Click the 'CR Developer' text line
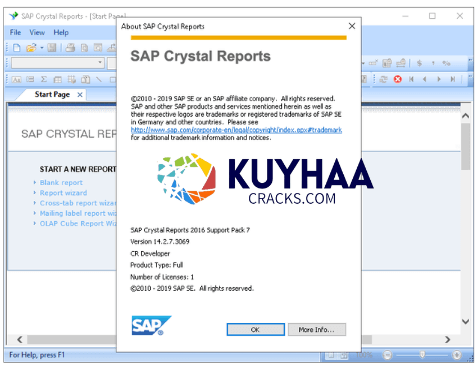Image resolution: width=475 pixels, height=368 pixels. (150, 253)
